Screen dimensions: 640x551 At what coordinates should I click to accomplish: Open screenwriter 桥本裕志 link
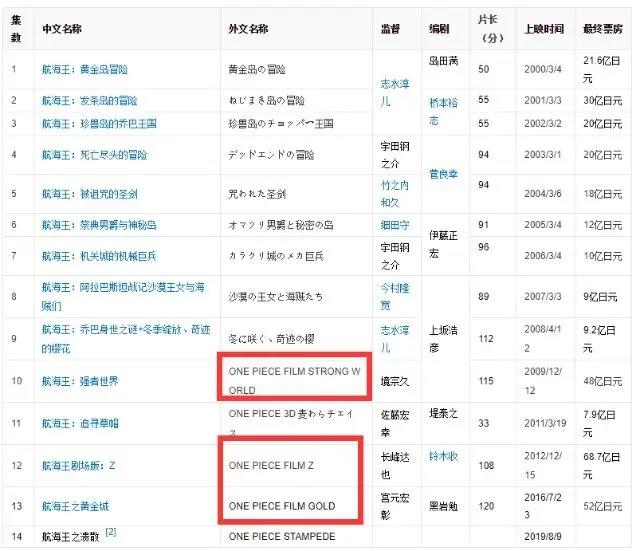click(x=443, y=111)
